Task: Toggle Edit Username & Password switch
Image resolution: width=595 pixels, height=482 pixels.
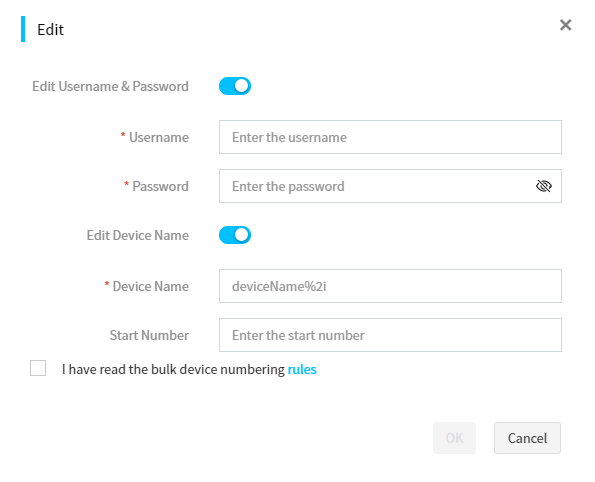Action: [x=235, y=86]
